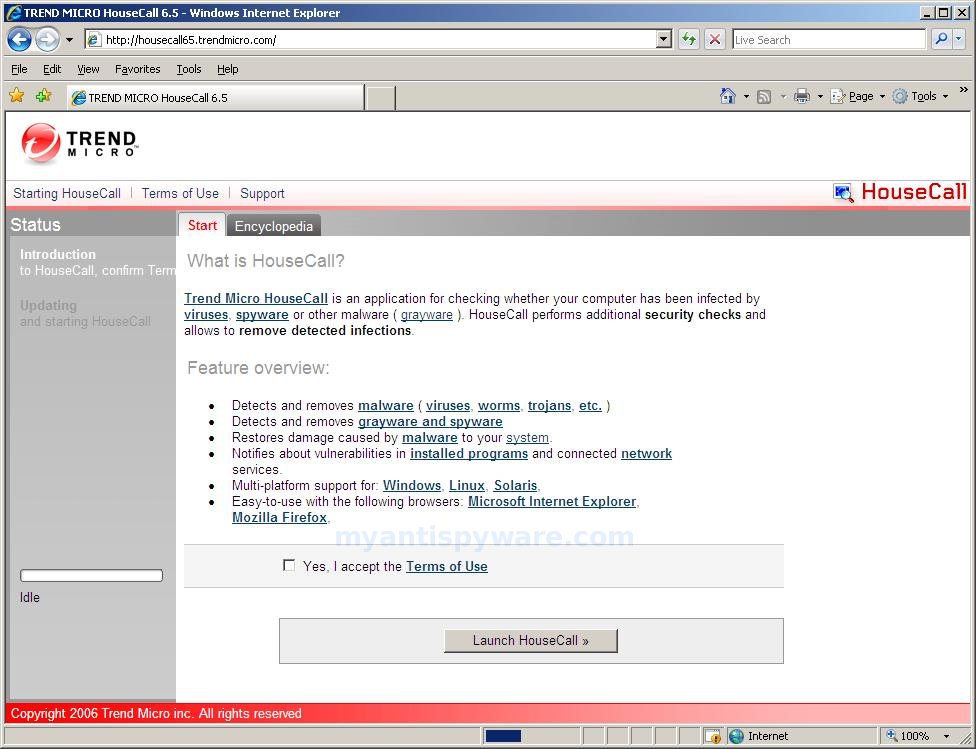Click the Home page icon
Image resolution: width=976 pixels, height=749 pixels.
[728, 96]
